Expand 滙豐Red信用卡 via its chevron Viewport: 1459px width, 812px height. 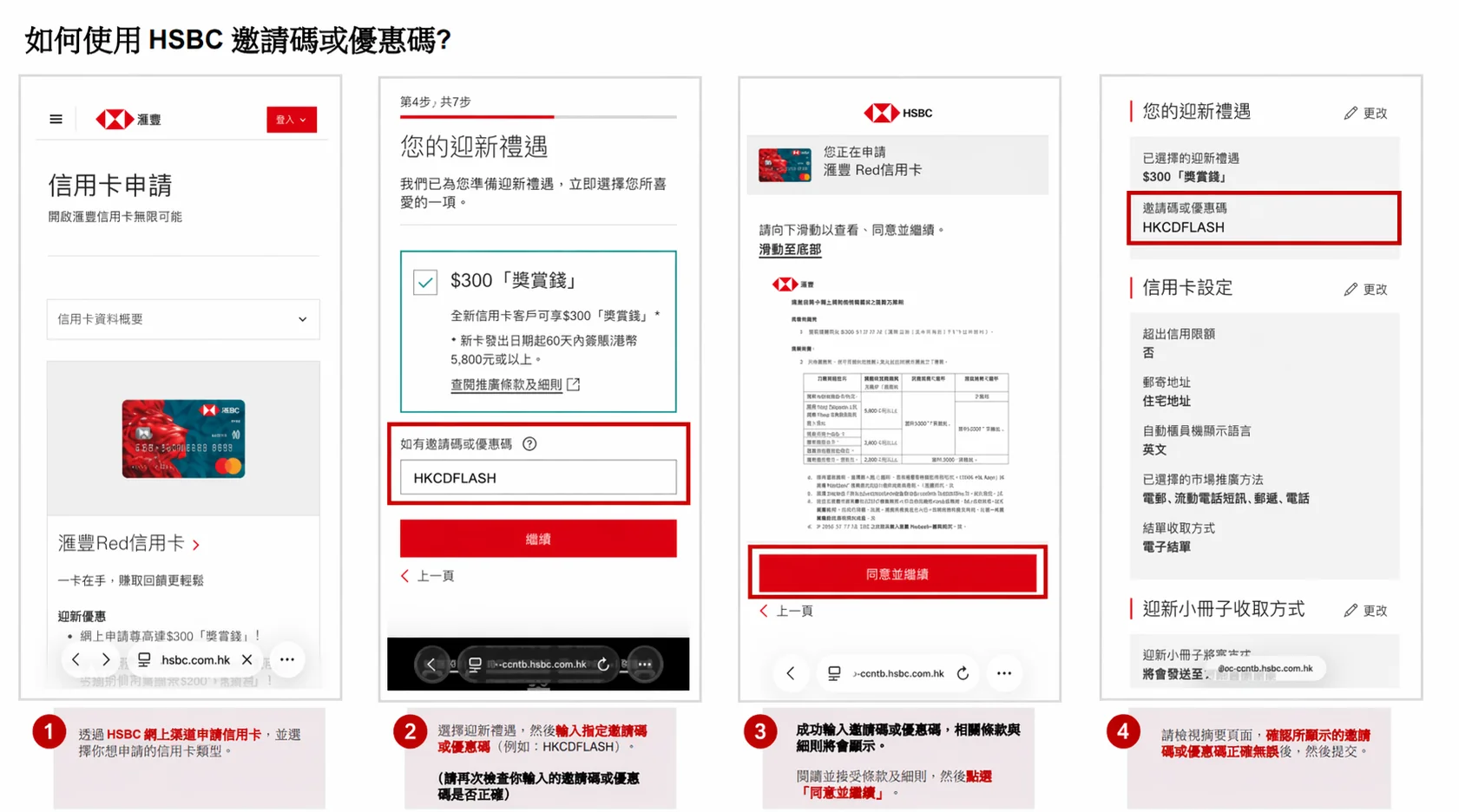coord(196,545)
